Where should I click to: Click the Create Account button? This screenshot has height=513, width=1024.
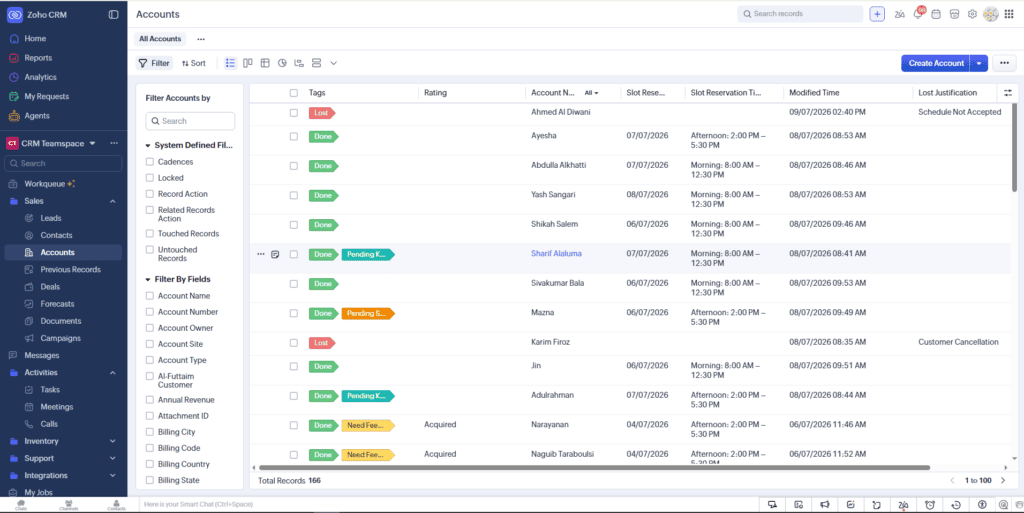point(936,63)
